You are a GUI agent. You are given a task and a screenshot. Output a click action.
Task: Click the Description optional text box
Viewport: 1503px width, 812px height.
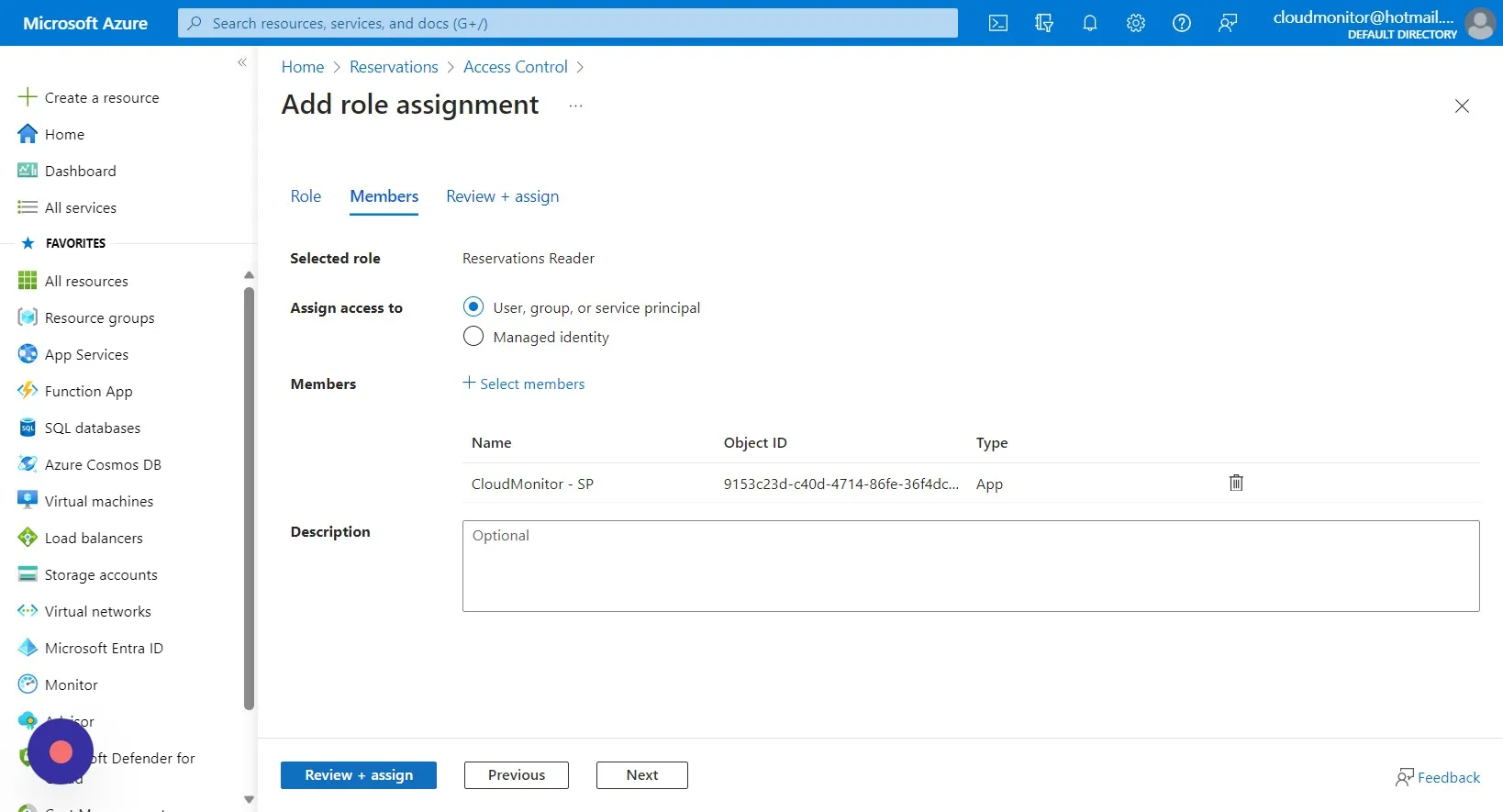tap(971, 566)
